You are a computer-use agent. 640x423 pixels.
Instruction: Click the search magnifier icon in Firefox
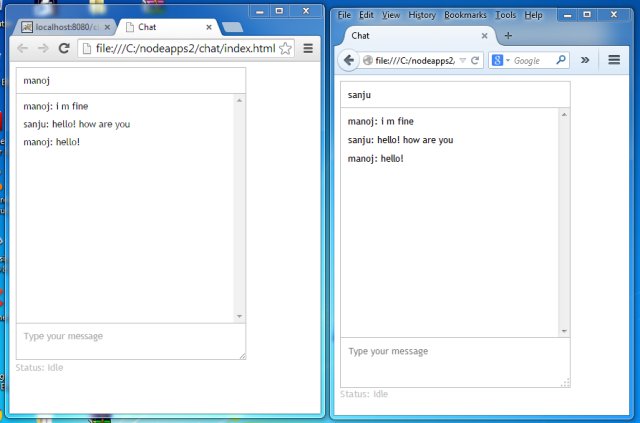(x=561, y=60)
